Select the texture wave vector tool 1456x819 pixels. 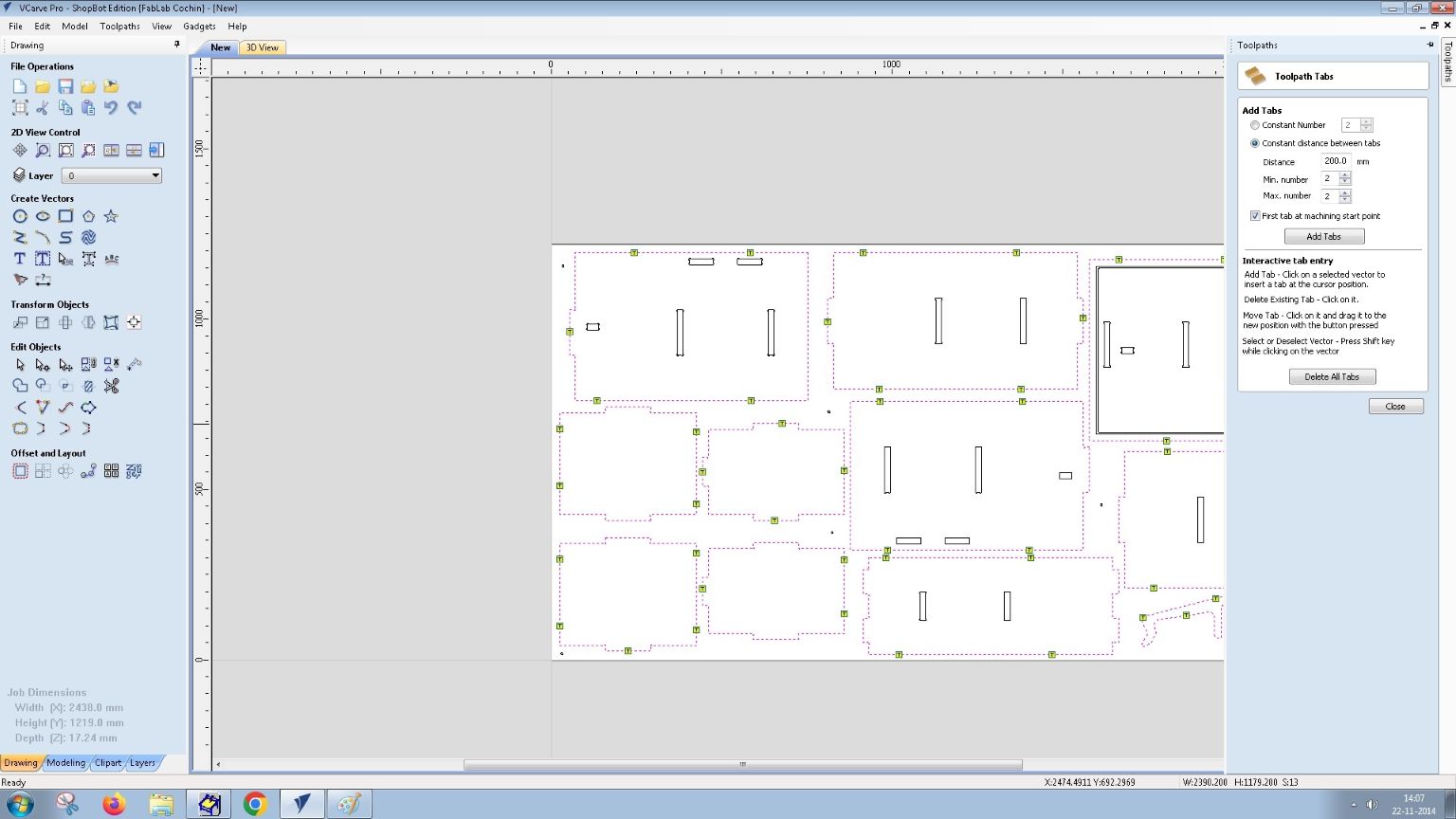tap(88, 238)
